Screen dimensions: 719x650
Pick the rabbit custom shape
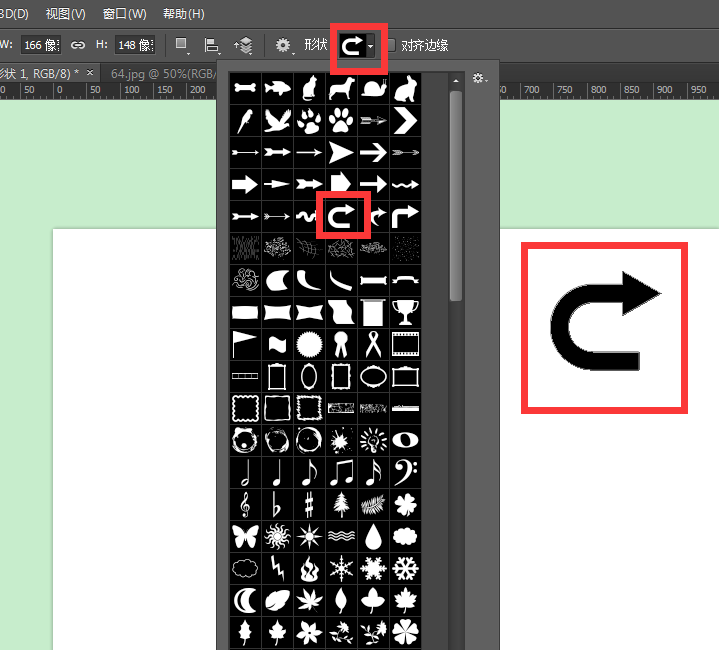click(x=405, y=88)
